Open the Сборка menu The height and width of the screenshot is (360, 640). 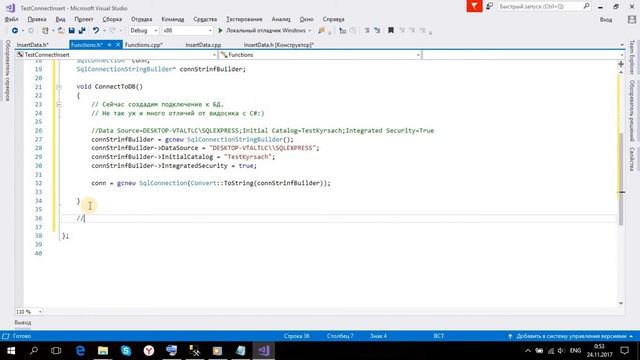point(112,19)
